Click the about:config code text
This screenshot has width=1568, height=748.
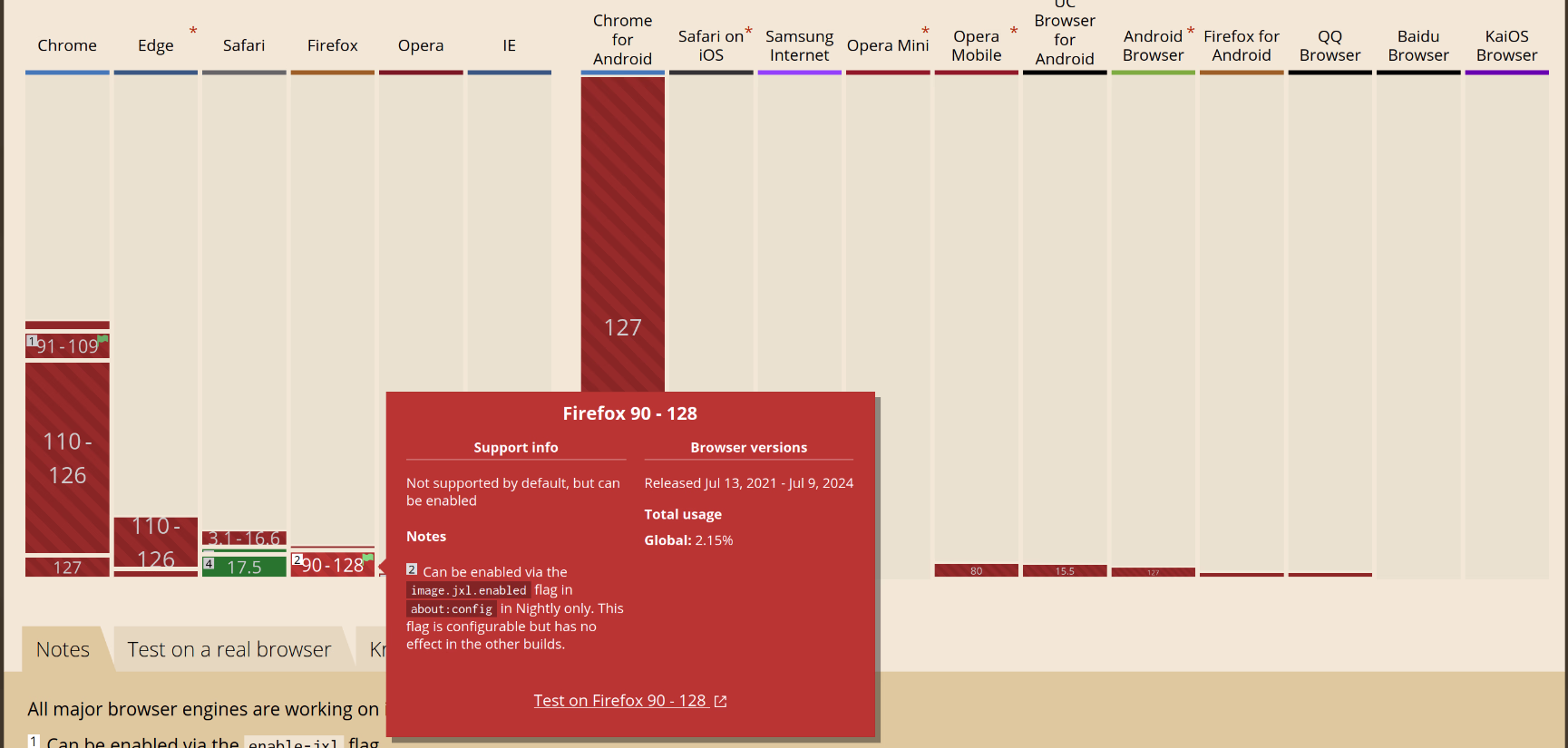(452, 609)
